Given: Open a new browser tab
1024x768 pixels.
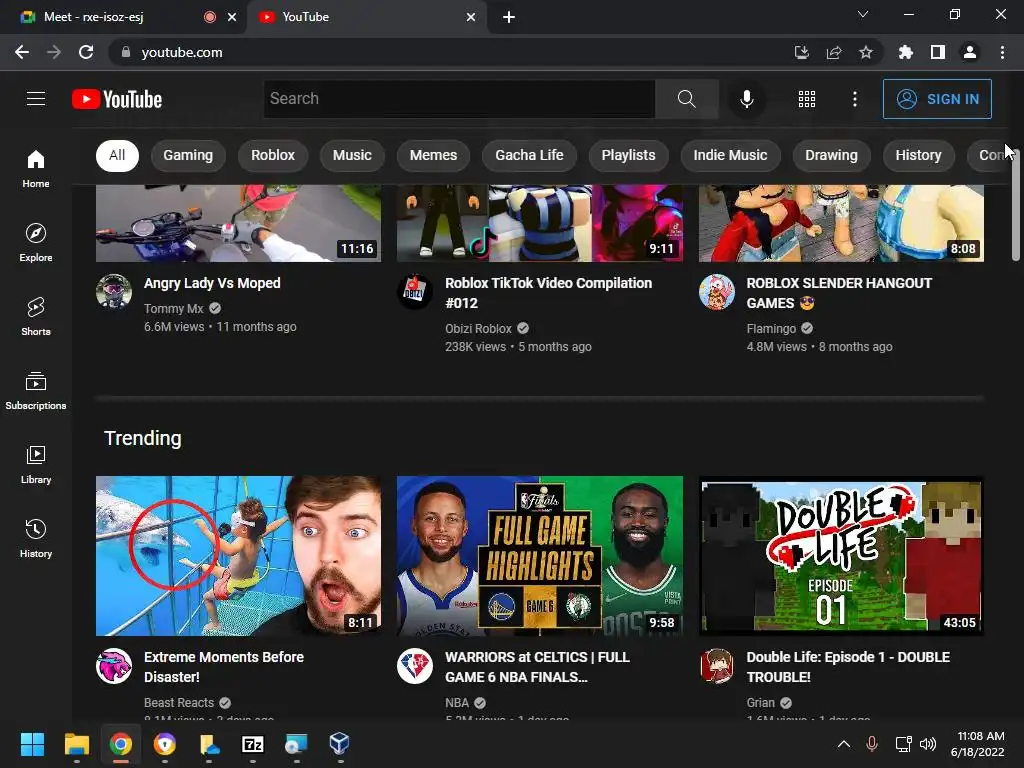Looking at the screenshot, I should 509,17.
